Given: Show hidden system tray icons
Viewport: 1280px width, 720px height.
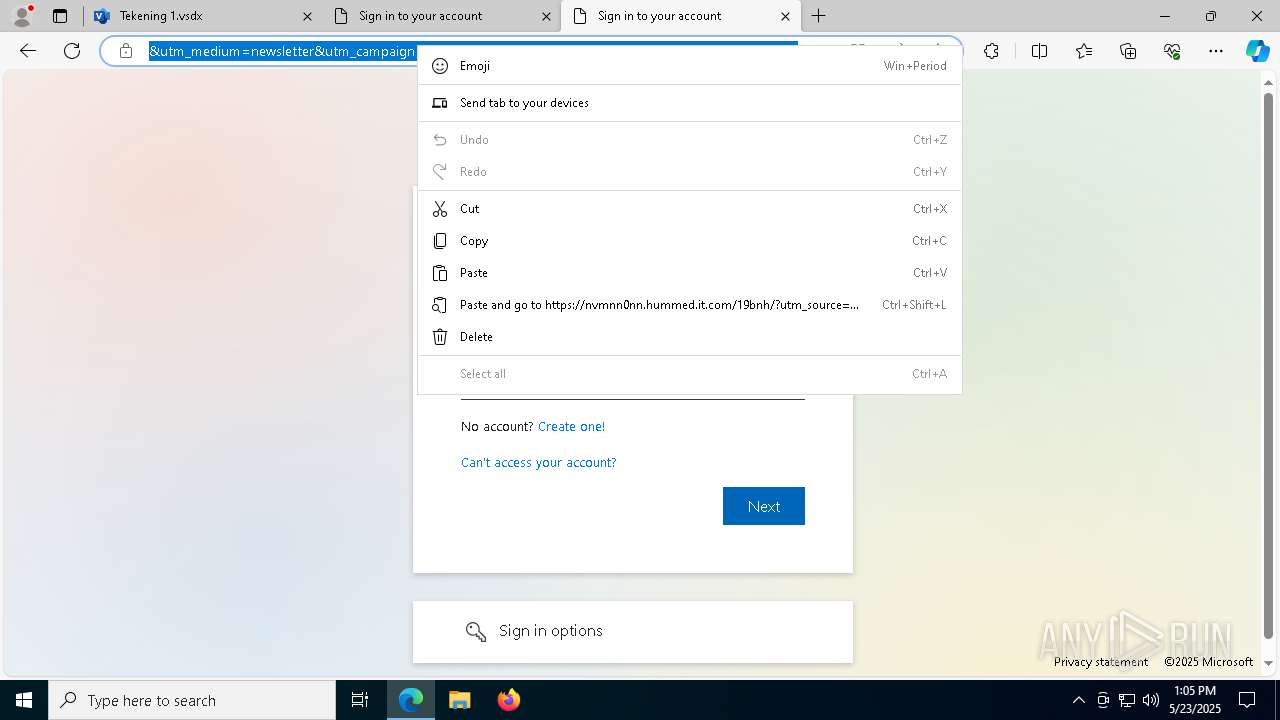Looking at the screenshot, I should point(1078,700).
